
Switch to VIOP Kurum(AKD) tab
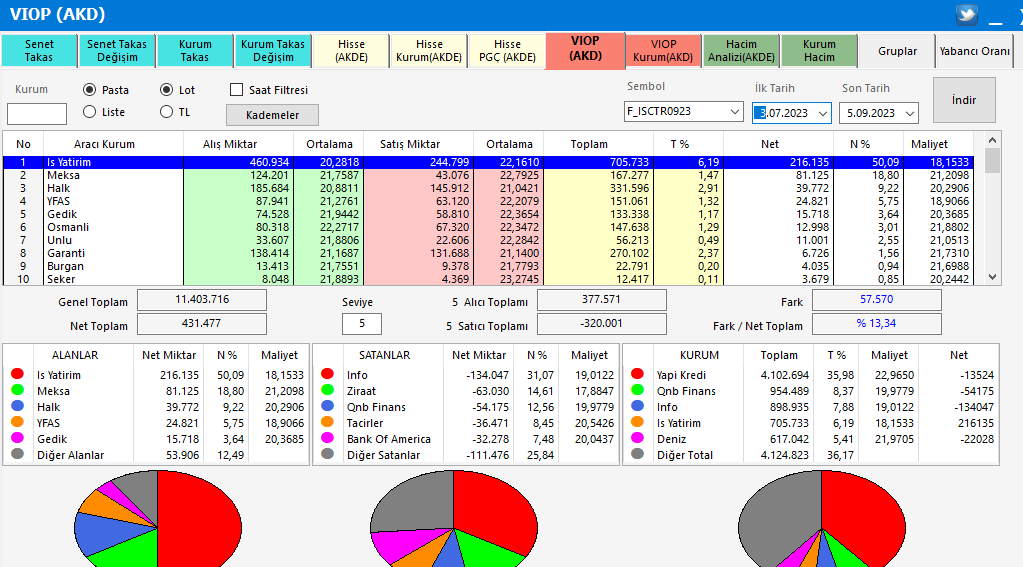[664, 51]
